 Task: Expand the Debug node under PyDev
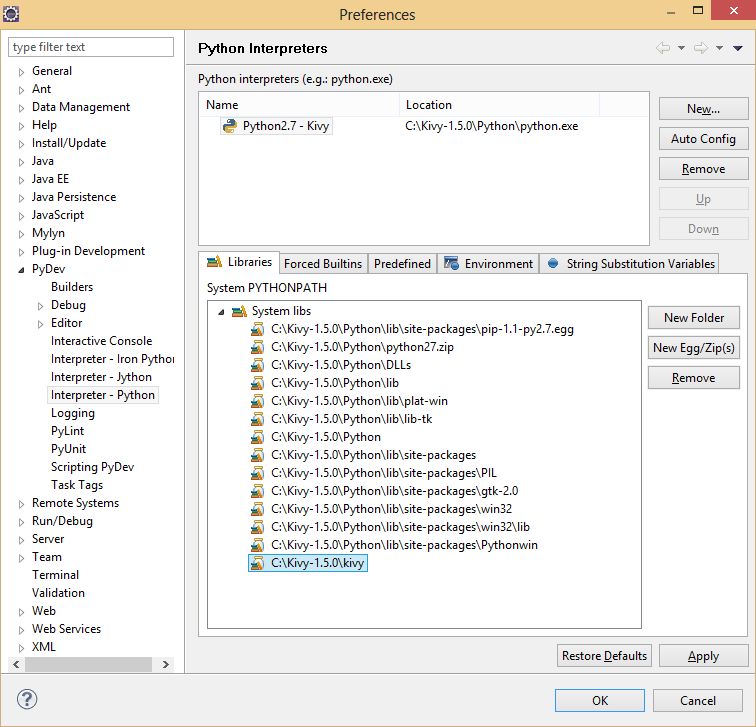click(40, 306)
